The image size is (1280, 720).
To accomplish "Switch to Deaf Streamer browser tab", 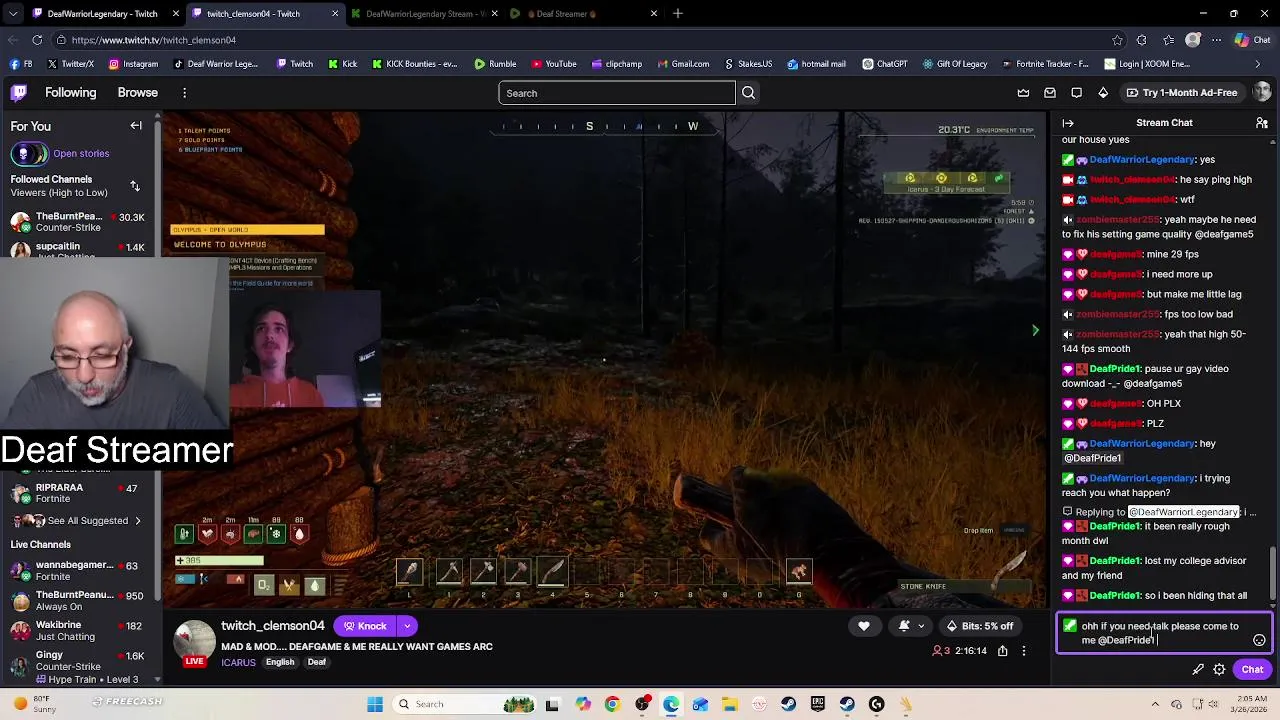I will click(584, 14).
